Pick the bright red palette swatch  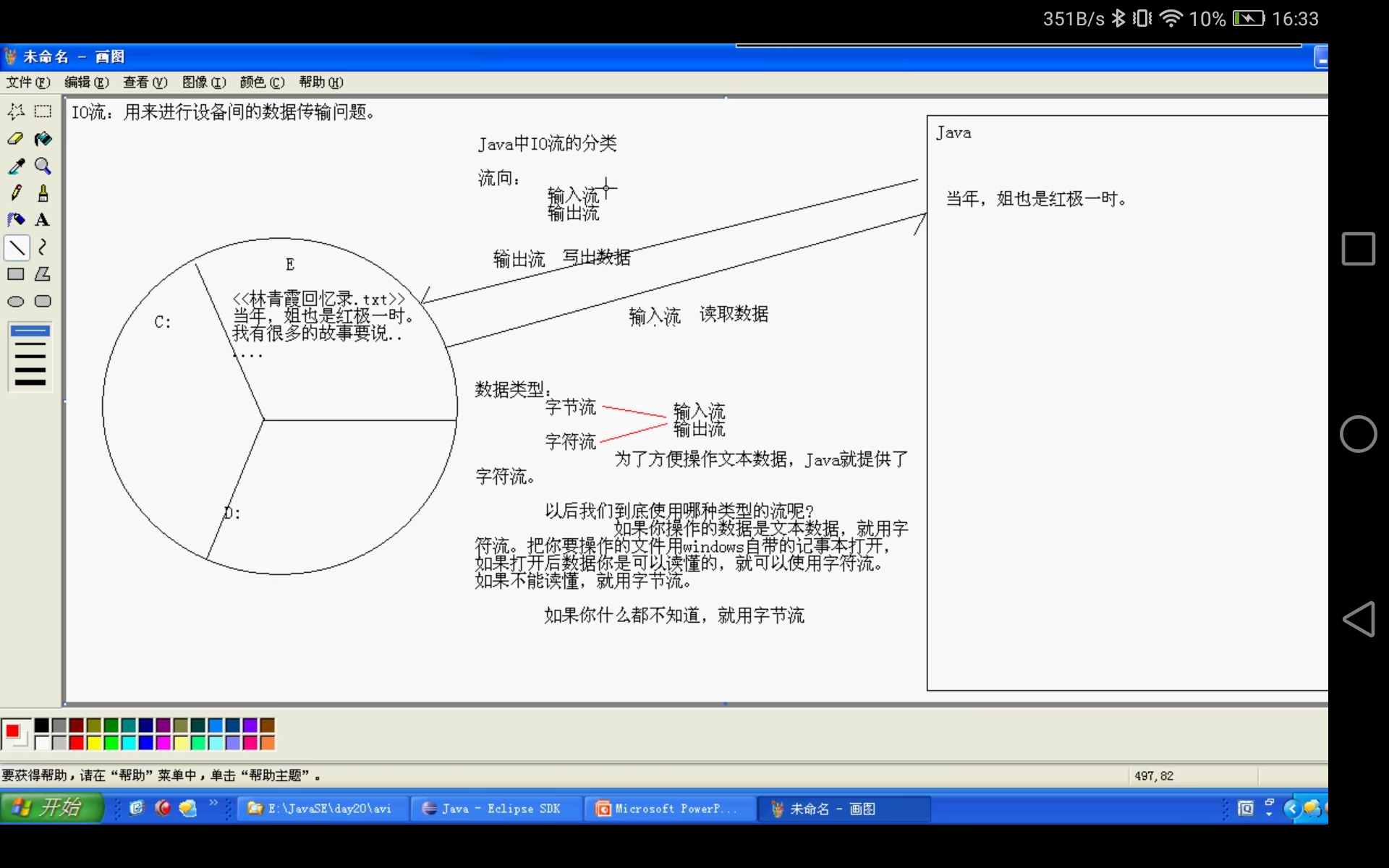[x=77, y=743]
